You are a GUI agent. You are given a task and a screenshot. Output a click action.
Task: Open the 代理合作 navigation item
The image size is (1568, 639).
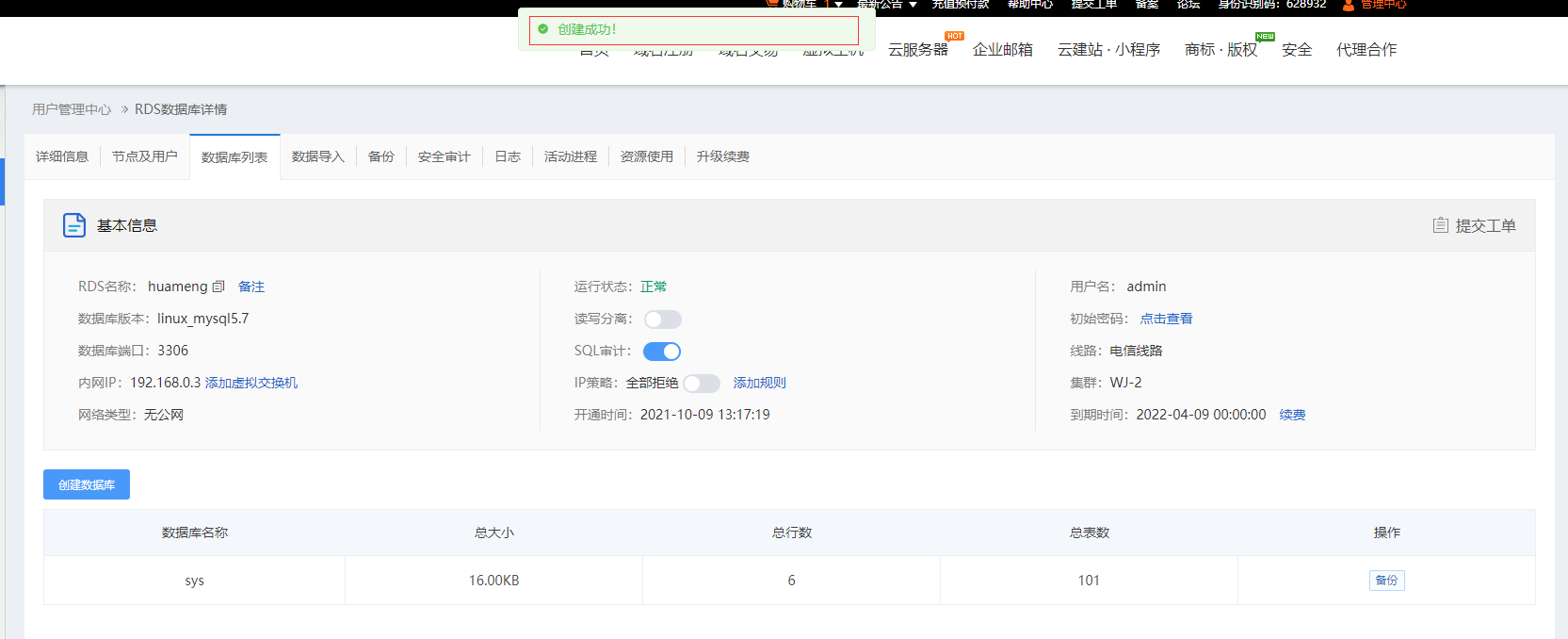1366,49
